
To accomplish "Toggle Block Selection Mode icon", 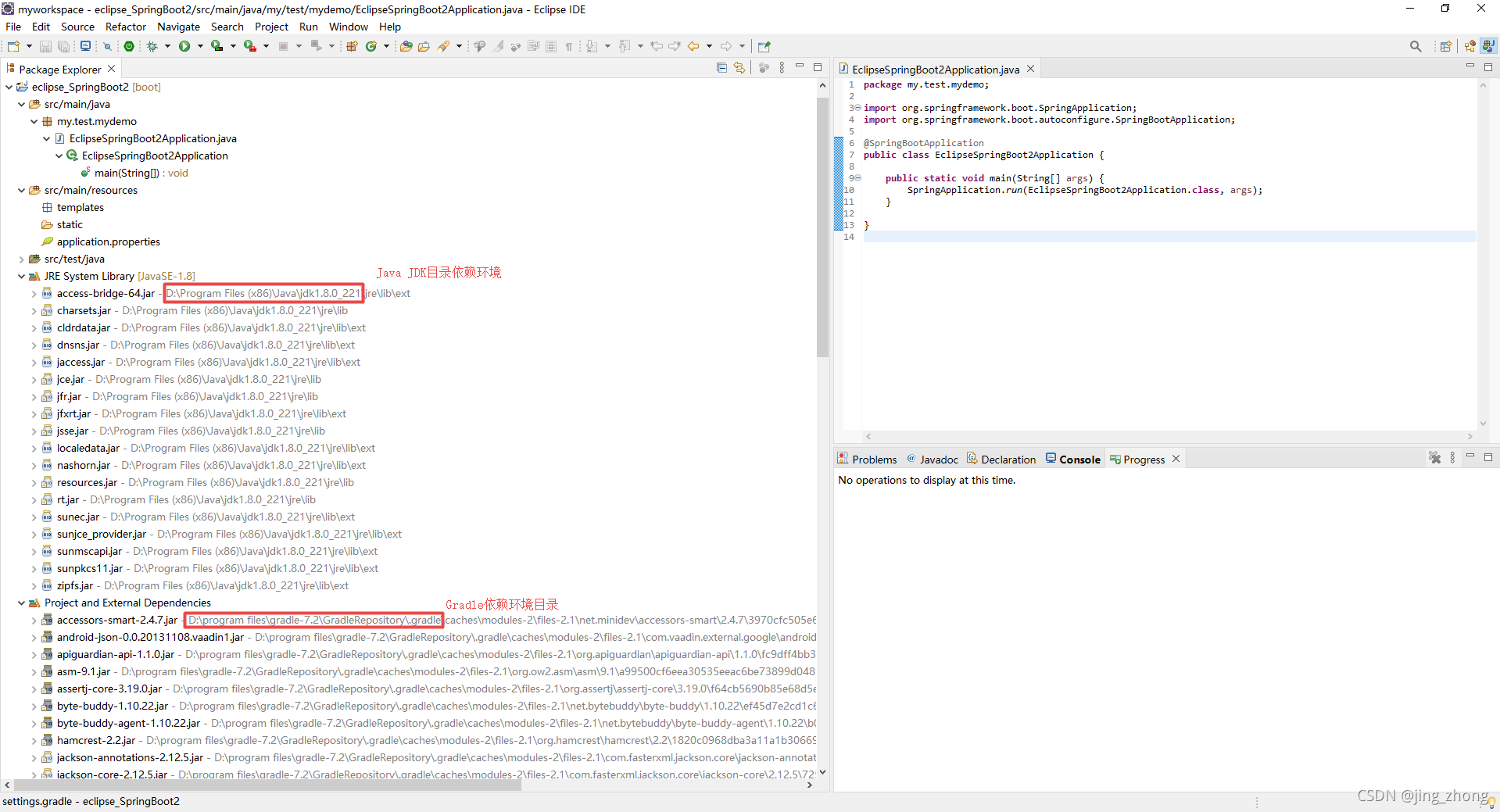I will tap(551, 46).
